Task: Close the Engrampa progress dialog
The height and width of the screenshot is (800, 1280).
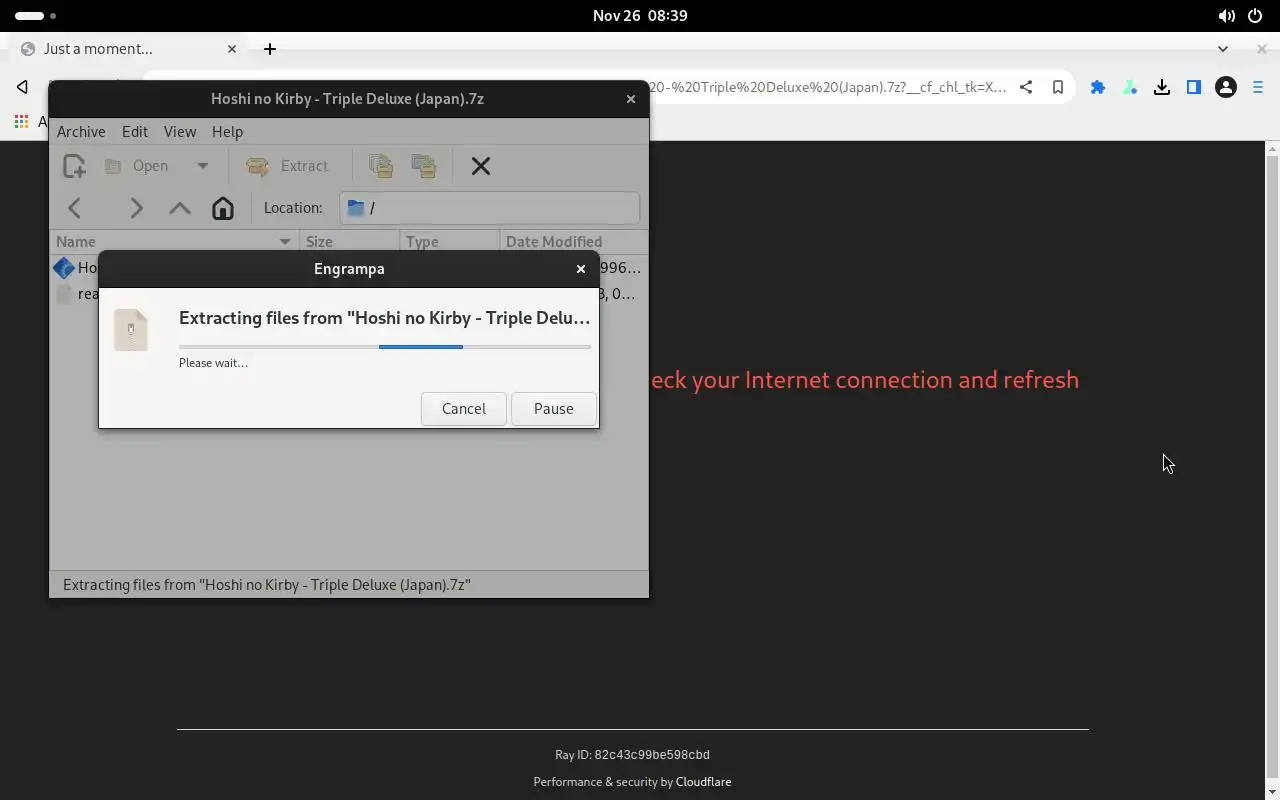Action: [x=581, y=268]
